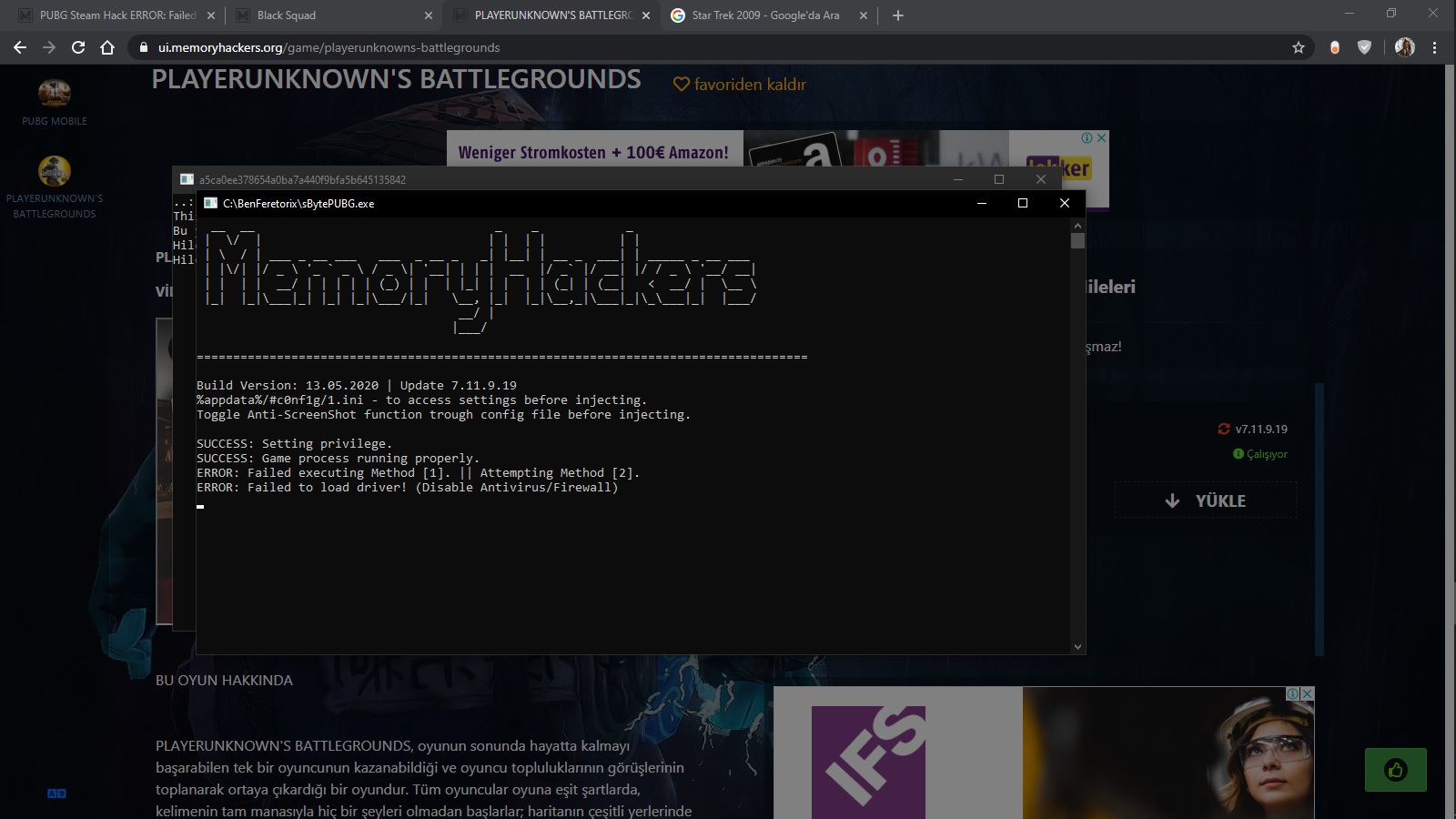1456x819 pixels.
Task: Click the 'ERROR: Failed to load driver!' line
Action: (x=408, y=488)
